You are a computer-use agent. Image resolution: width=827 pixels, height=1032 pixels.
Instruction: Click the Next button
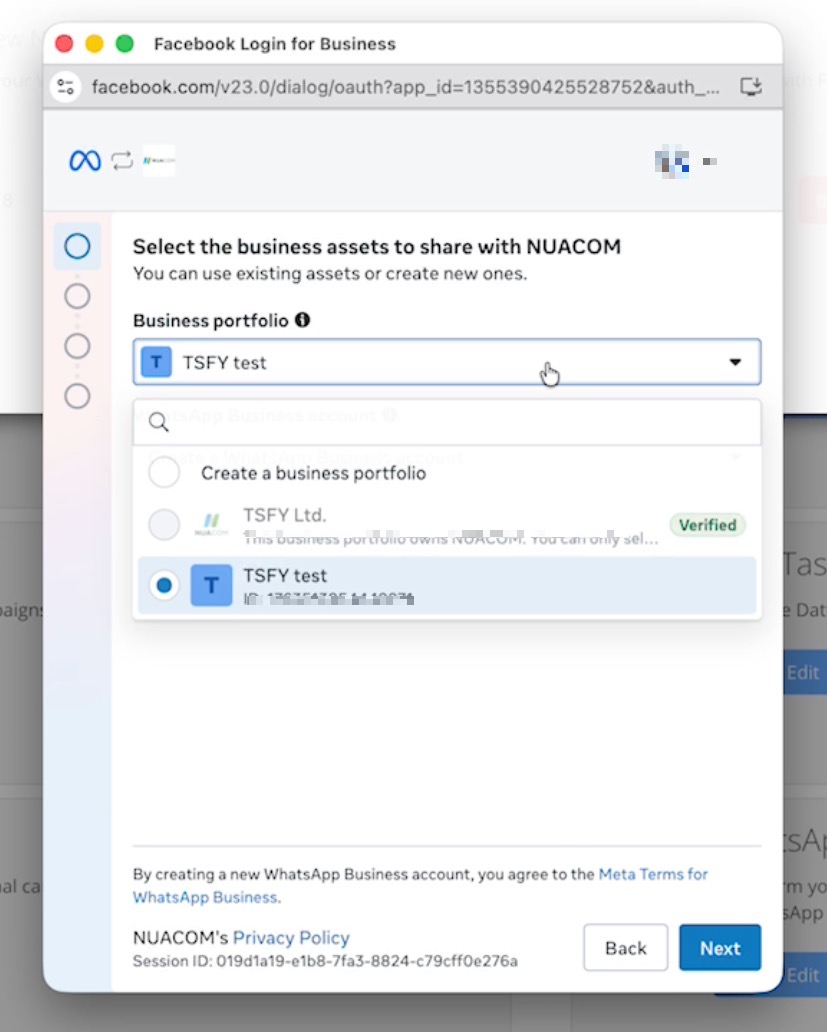pos(720,948)
